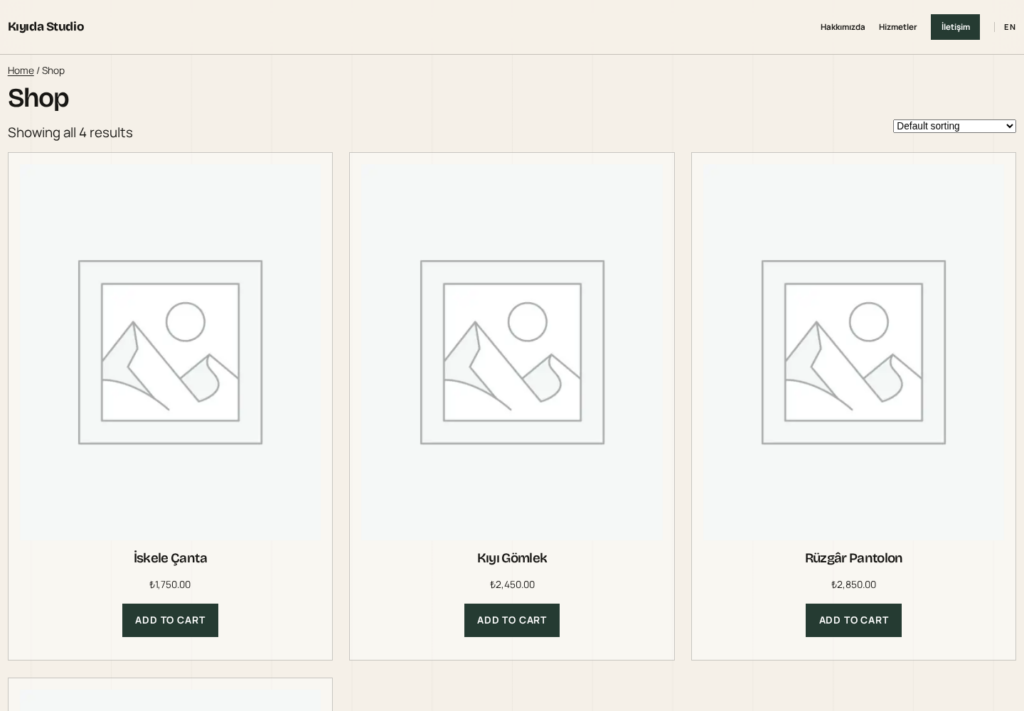1024x711 pixels.
Task: Add Rüzgâr Pantolon to cart
Action: tap(854, 620)
